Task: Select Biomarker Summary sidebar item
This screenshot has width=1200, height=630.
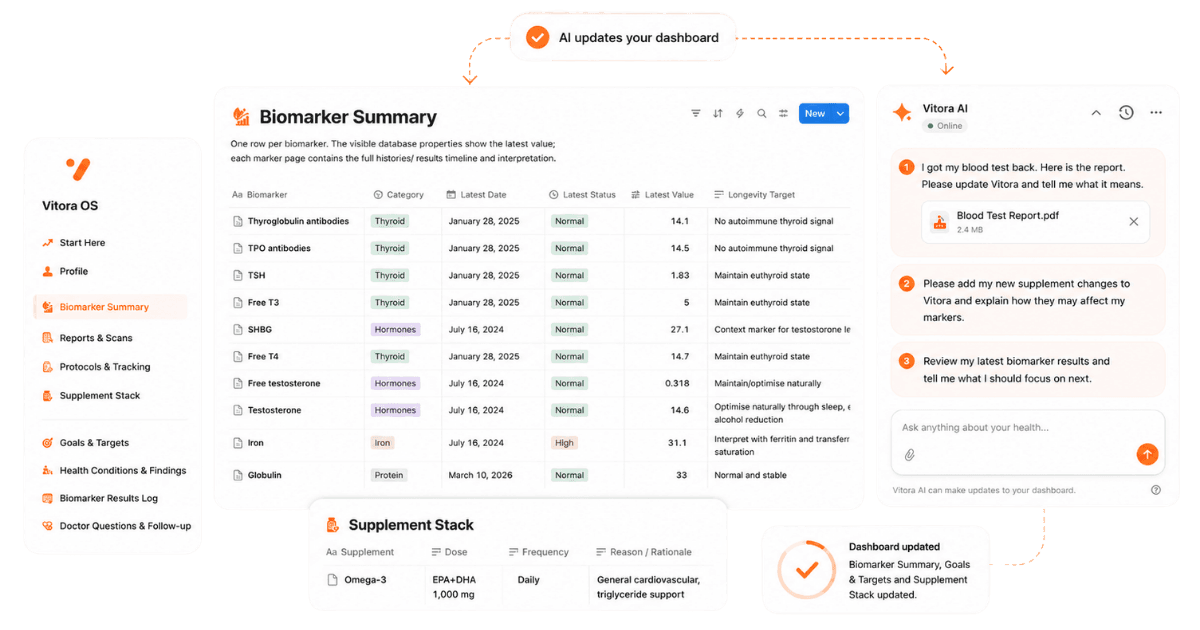Action: pyautogui.click(x=110, y=307)
